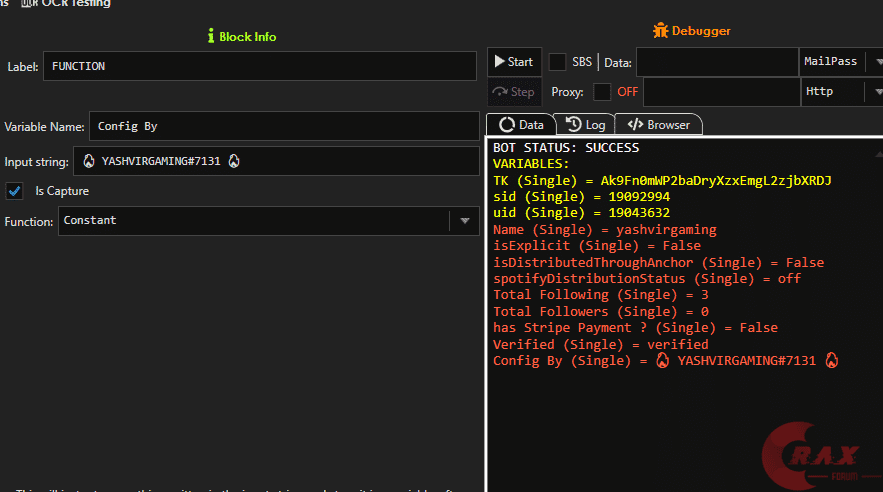Focus the Variable Name input field
This screenshot has width=883, height=492.
tap(284, 127)
